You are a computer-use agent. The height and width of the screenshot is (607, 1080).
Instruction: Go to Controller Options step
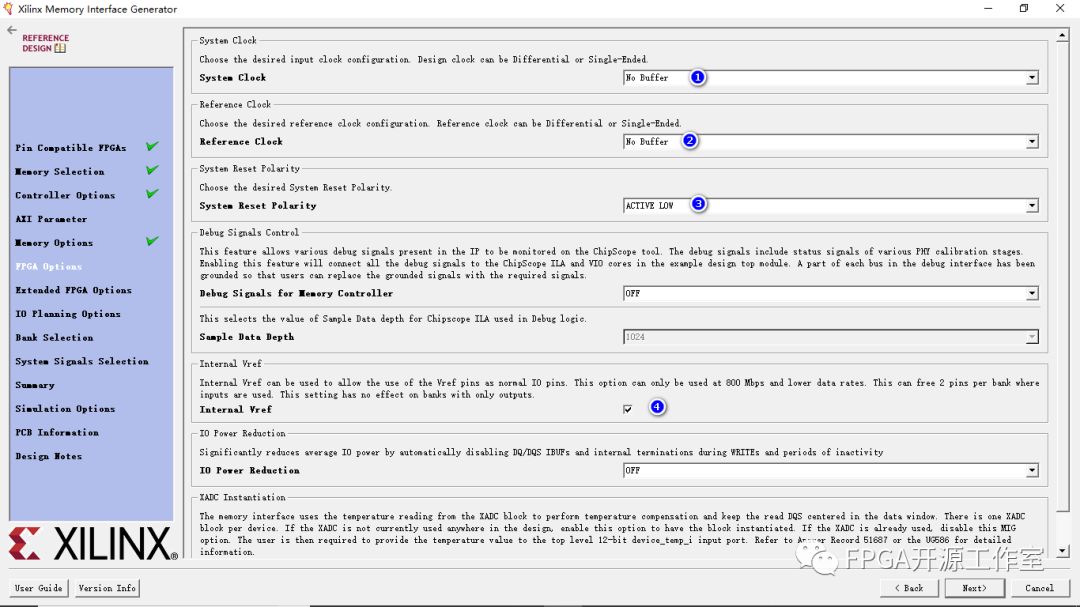click(x=65, y=195)
